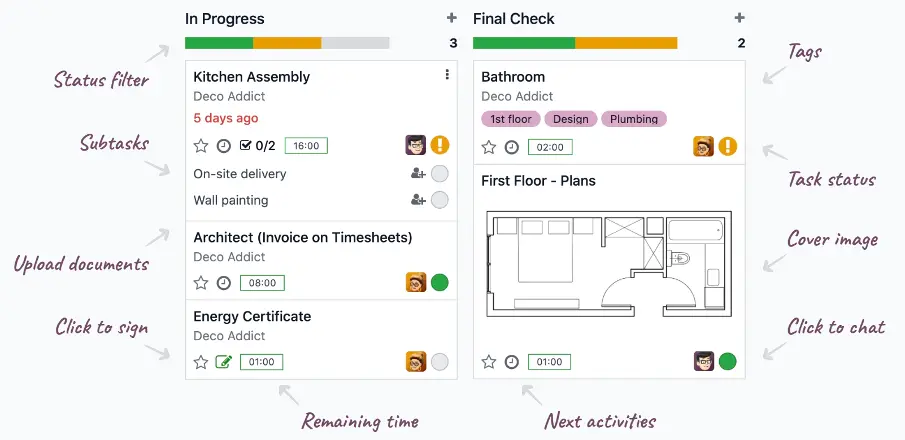Add a task in the Final Check column
The width and height of the screenshot is (905, 440).
(739, 18)
